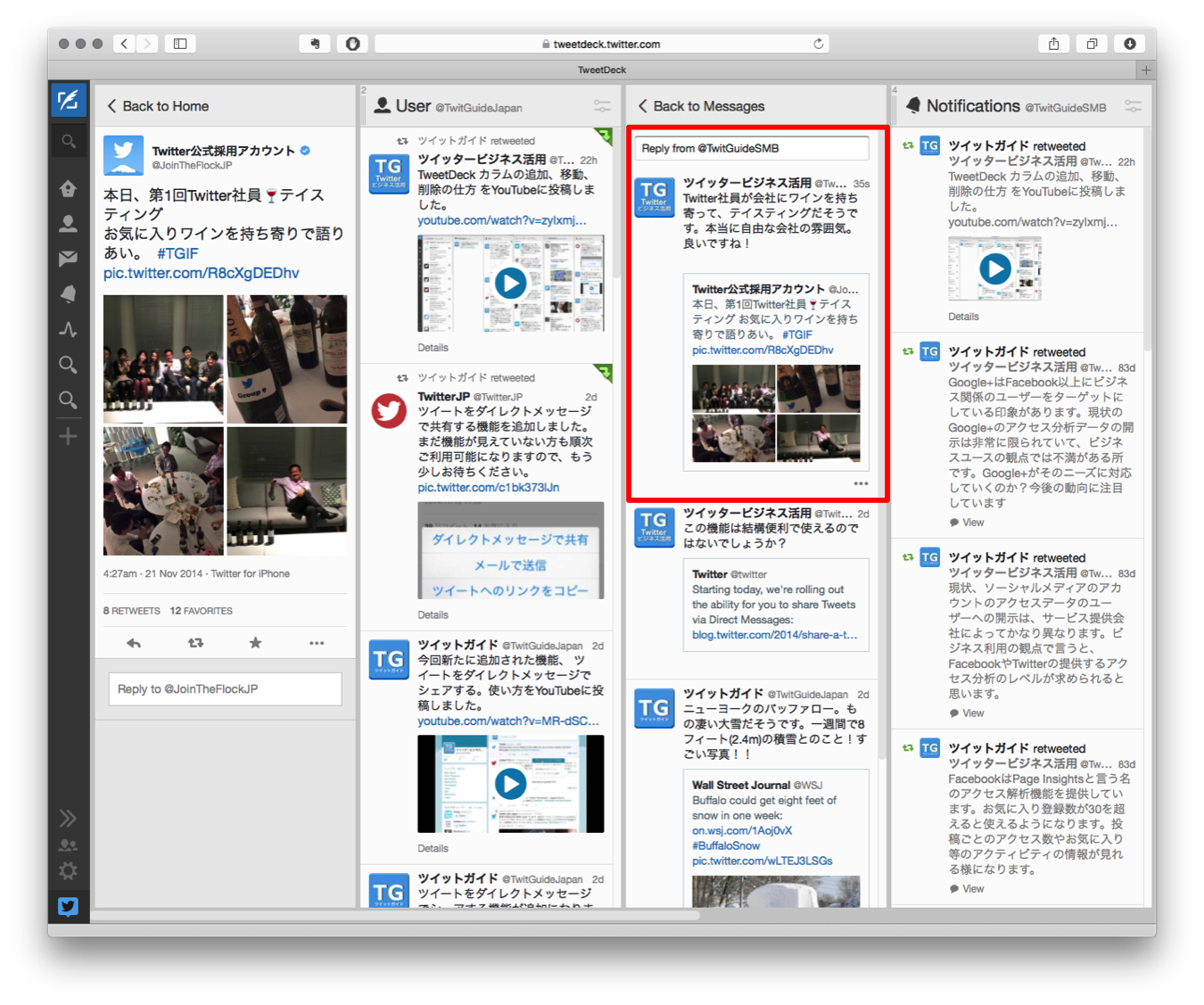Click the #TGIF hashtag in tweet detail

pyautogui.click(x=177, y=253)
